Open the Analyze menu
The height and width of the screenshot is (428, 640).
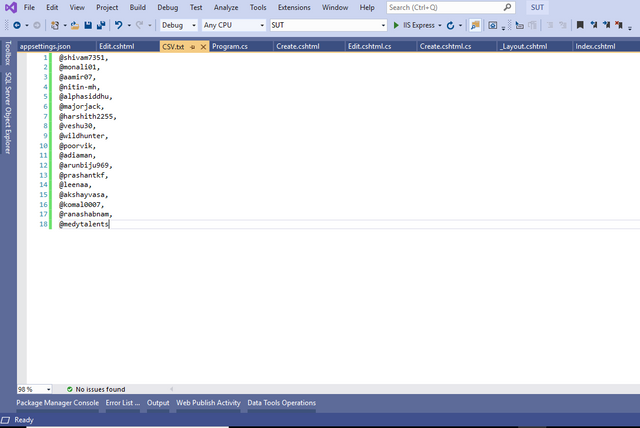click(226, 7)
